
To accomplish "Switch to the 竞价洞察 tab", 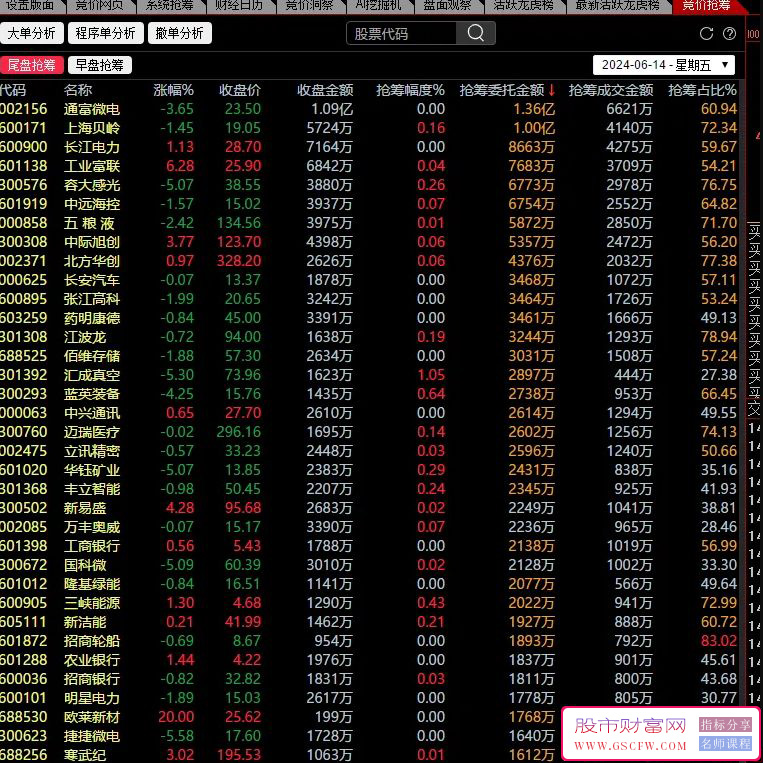I will coord(309,6).
